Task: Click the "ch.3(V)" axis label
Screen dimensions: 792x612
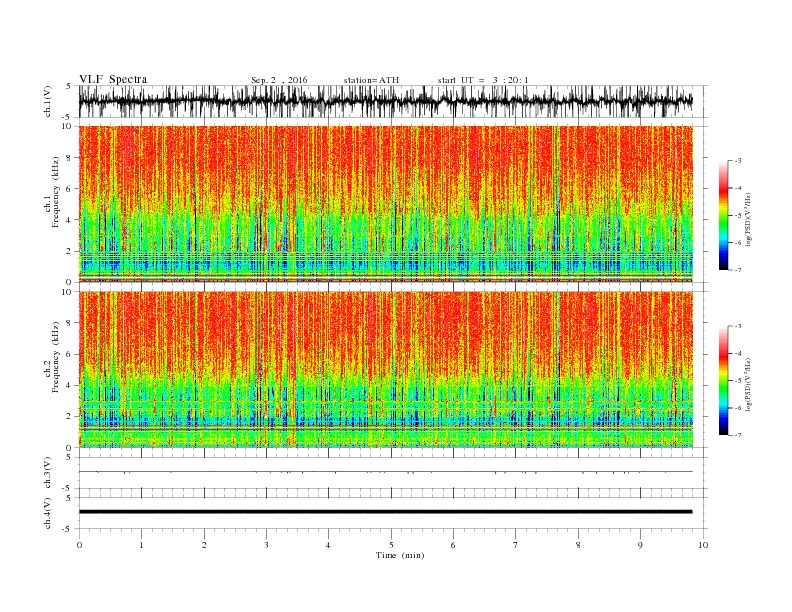Action: point(48,472)
